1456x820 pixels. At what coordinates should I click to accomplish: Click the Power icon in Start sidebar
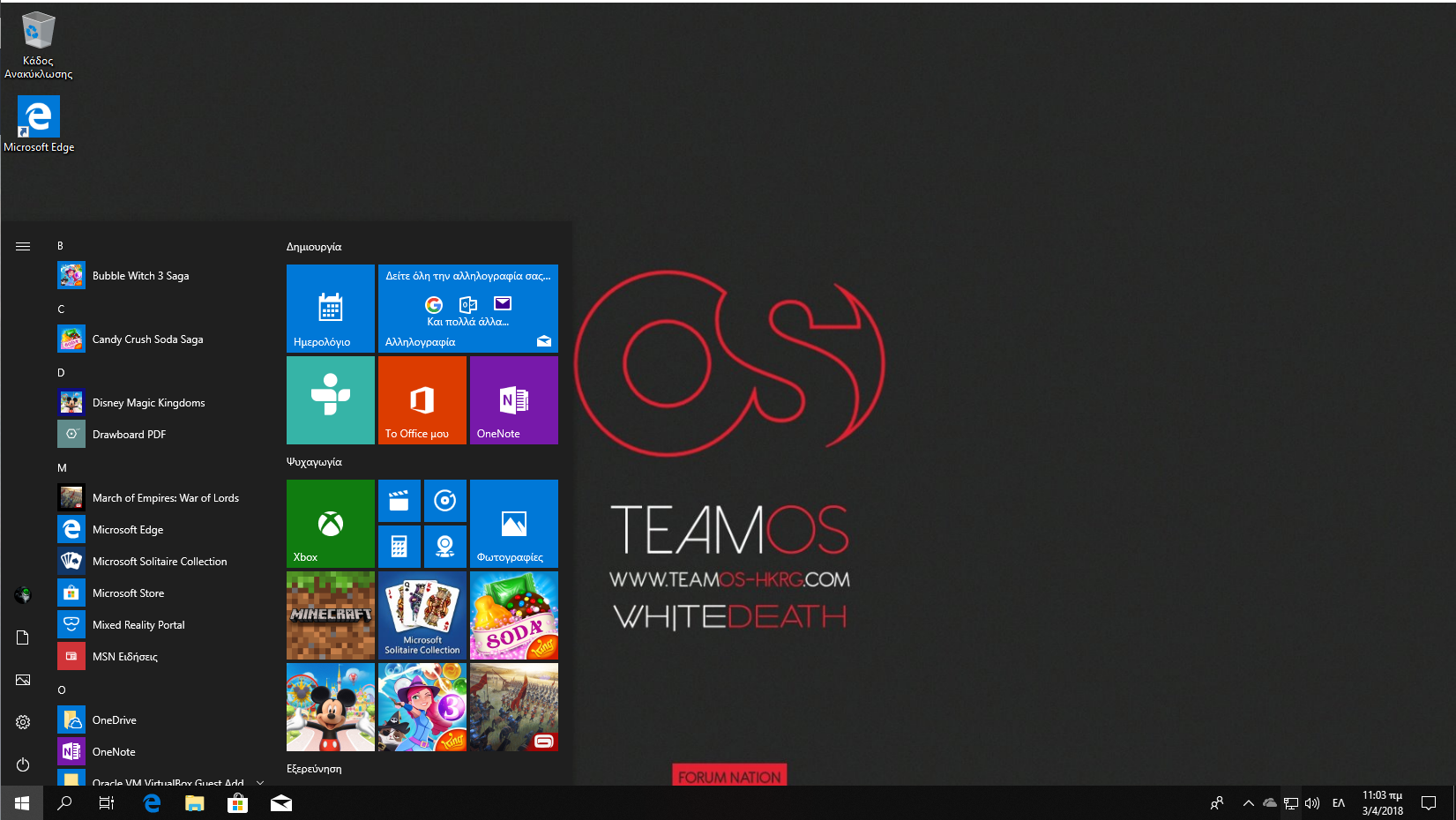coord(23,764)
